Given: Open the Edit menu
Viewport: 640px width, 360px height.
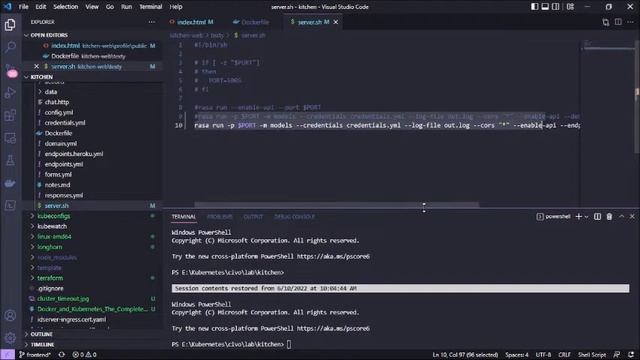Looking at the screenshot, I should [40, 7].
